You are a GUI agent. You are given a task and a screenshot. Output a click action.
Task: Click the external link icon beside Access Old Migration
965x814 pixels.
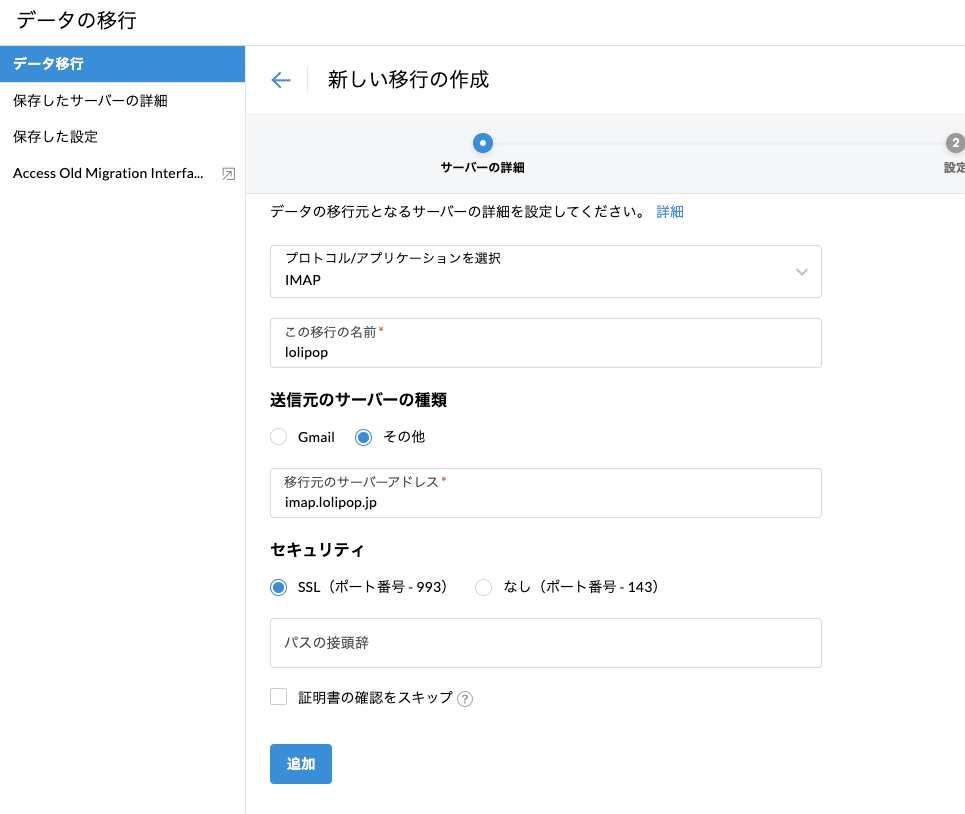229,173
